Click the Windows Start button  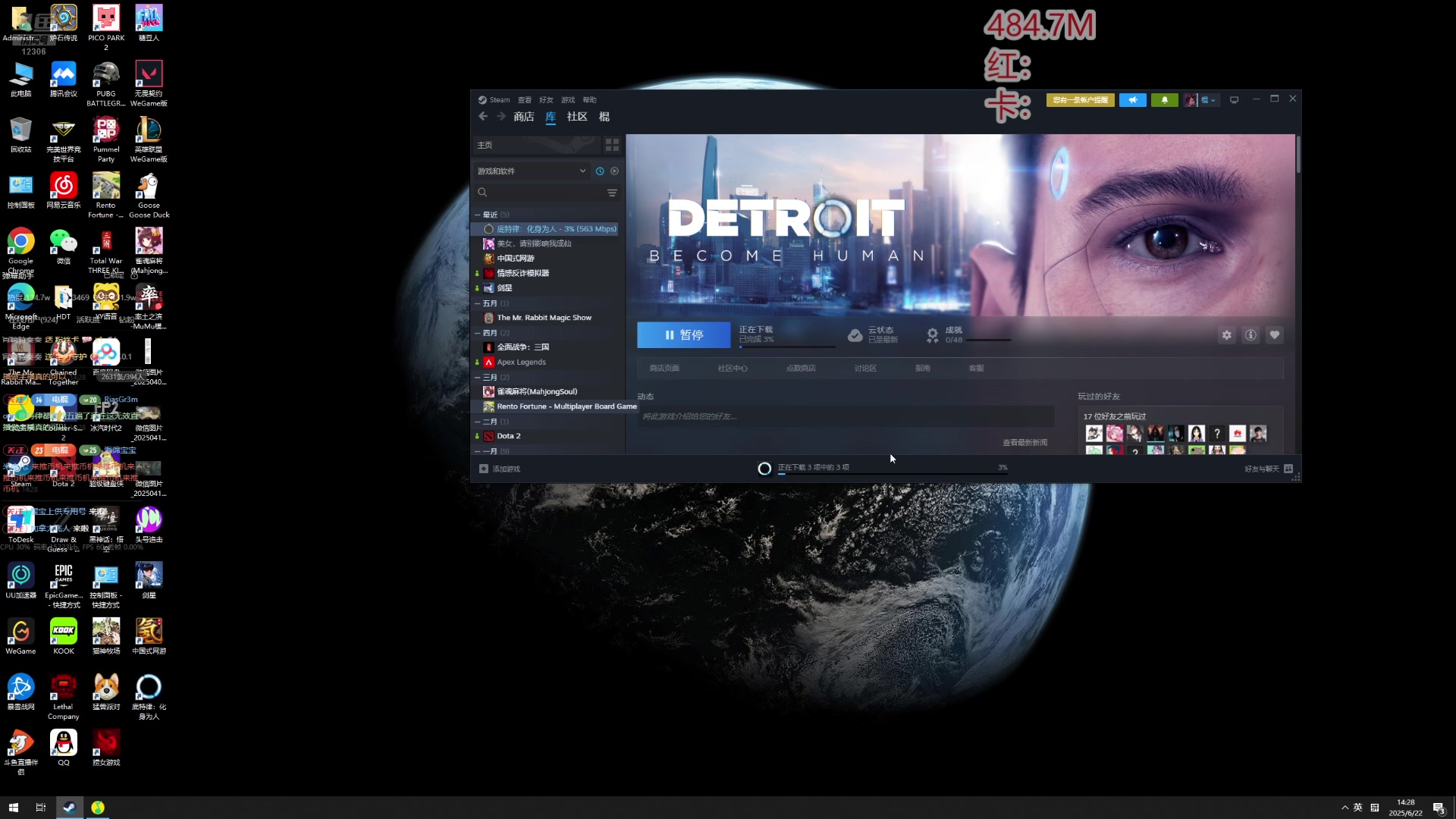coord(13,808)
